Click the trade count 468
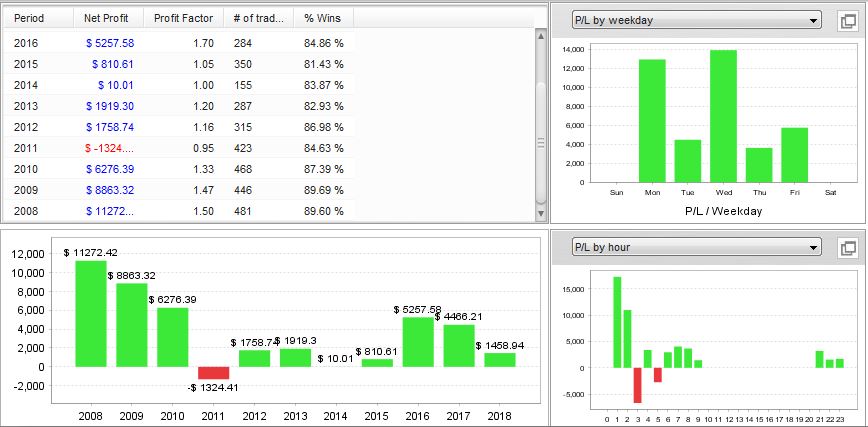Image resolution: width=868 pixels, height=427 pixels. (x=242, y=169)
